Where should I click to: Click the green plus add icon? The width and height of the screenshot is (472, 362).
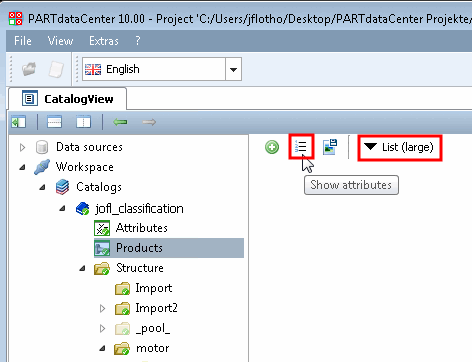[272, 147]
